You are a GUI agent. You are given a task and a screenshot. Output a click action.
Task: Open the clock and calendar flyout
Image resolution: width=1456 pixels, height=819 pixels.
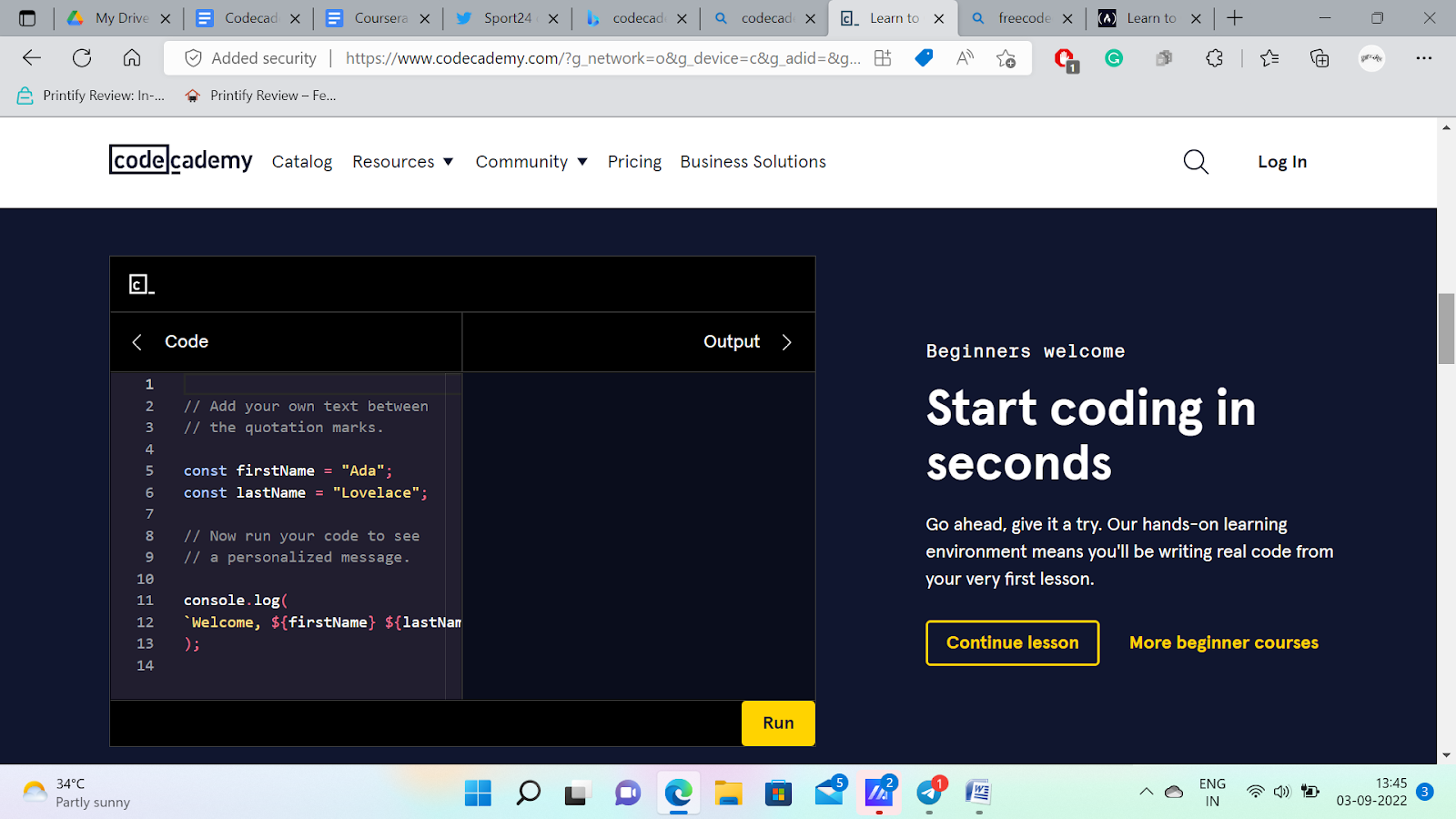pos(1371,792)
